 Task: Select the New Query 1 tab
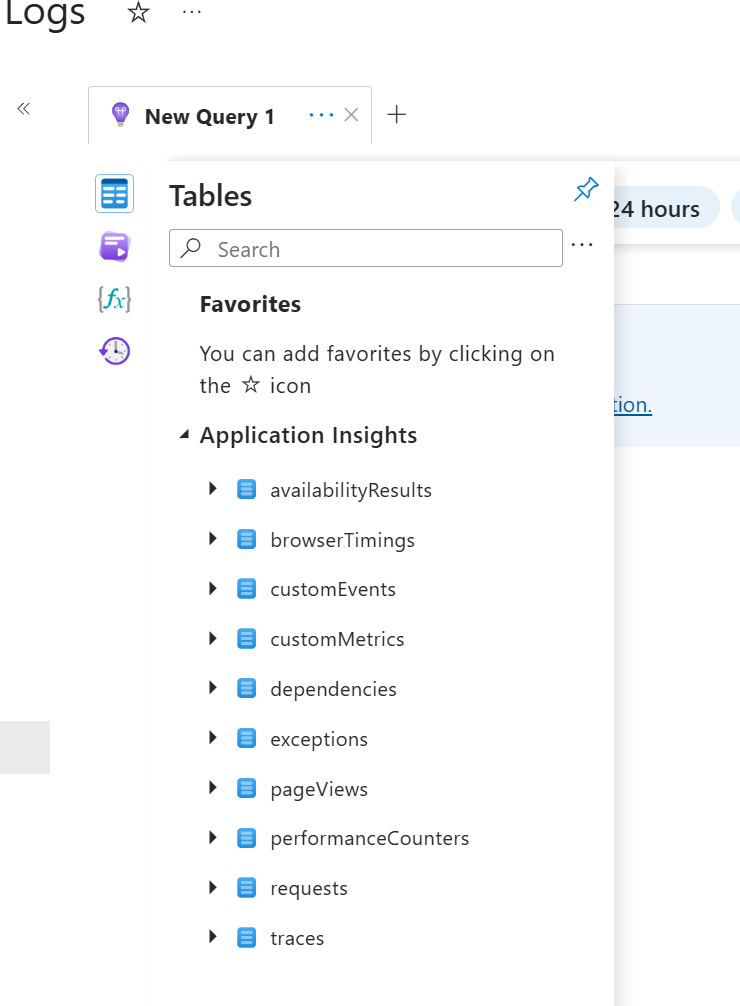[x=209, y=117]
